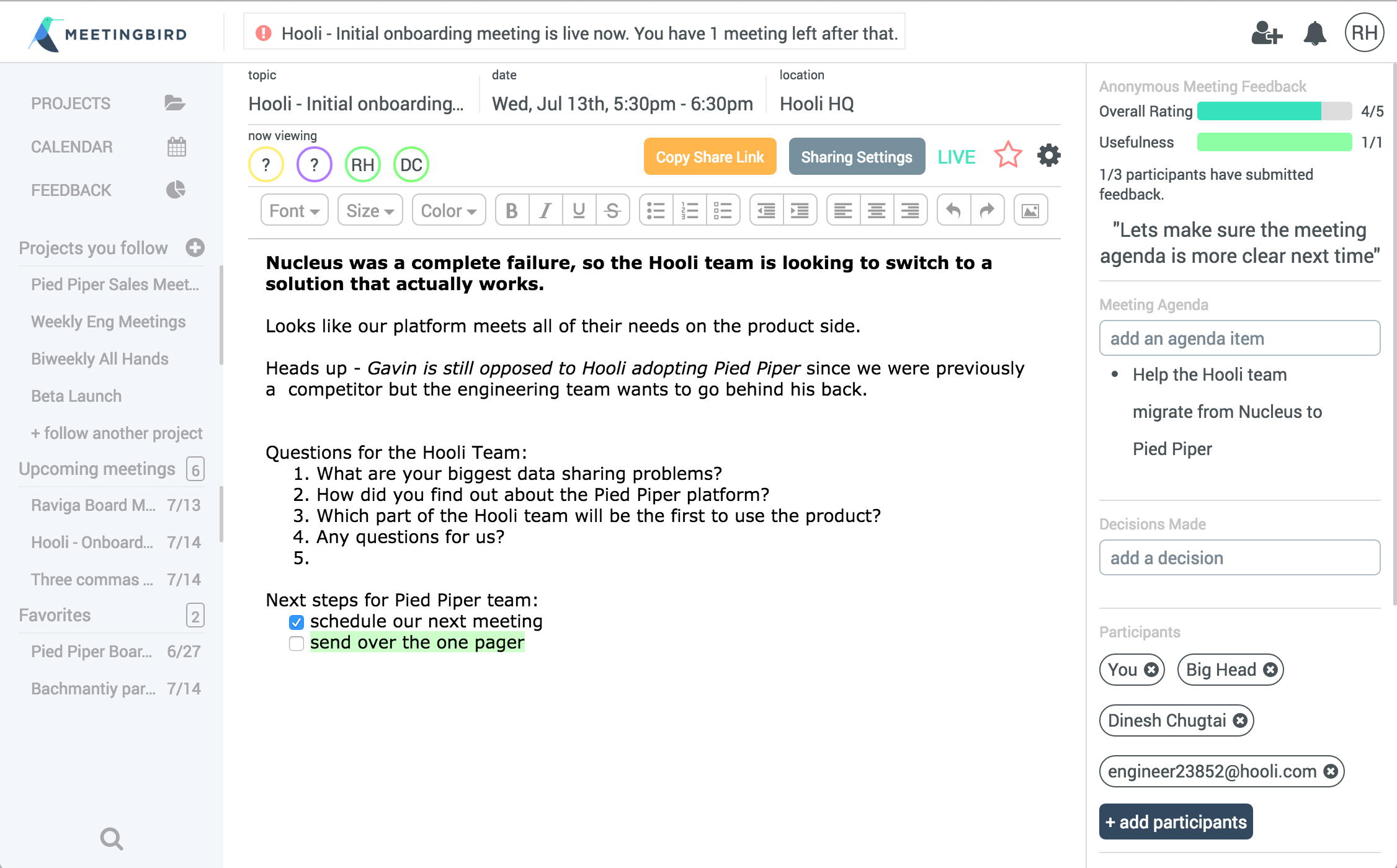Screen dimensions: 1397x868
Task: Favorite this meeting with the star icon
Action: [x=1008, y=156]
